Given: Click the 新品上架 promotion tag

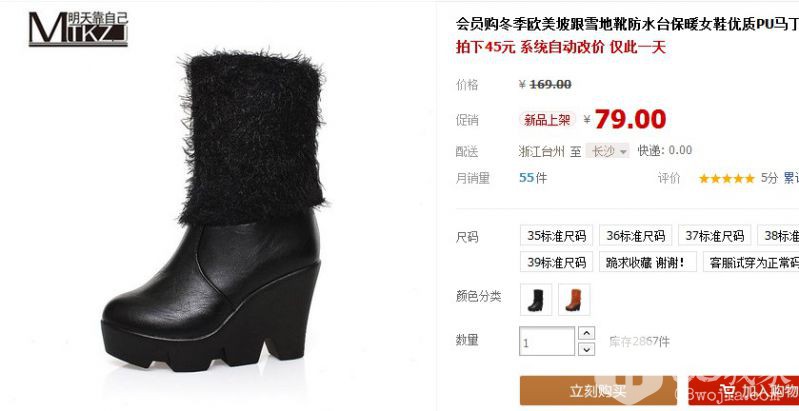Looking at the screenshot, I should point(547,120).
